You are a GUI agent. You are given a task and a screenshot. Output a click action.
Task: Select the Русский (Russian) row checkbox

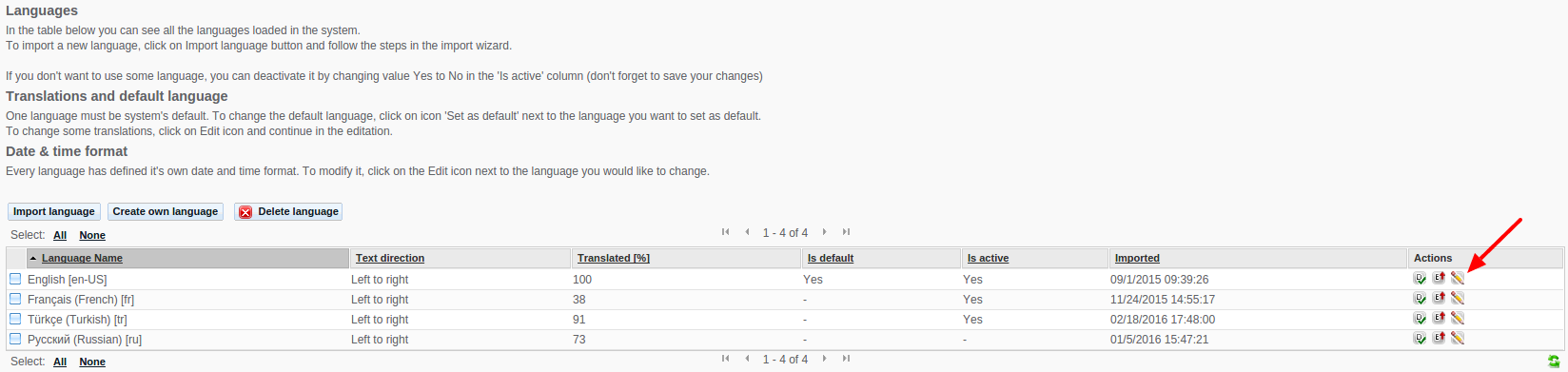coord(15,339)
